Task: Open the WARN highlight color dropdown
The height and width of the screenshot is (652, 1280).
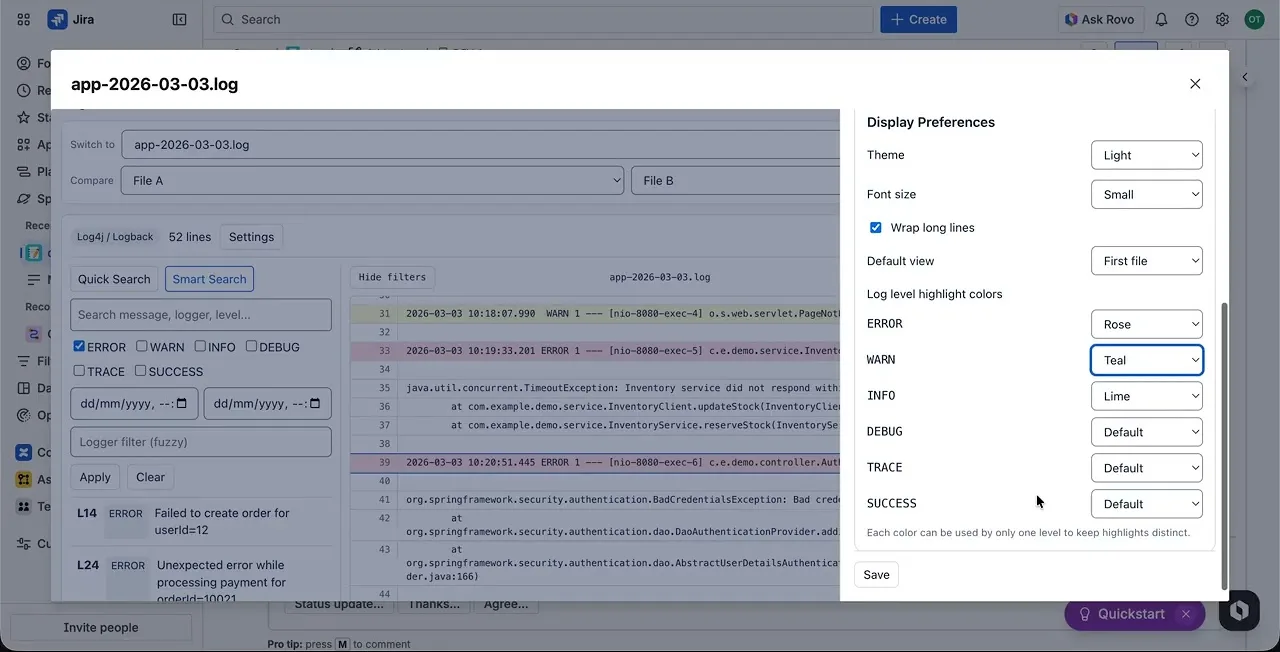Action: [1146, 360]
